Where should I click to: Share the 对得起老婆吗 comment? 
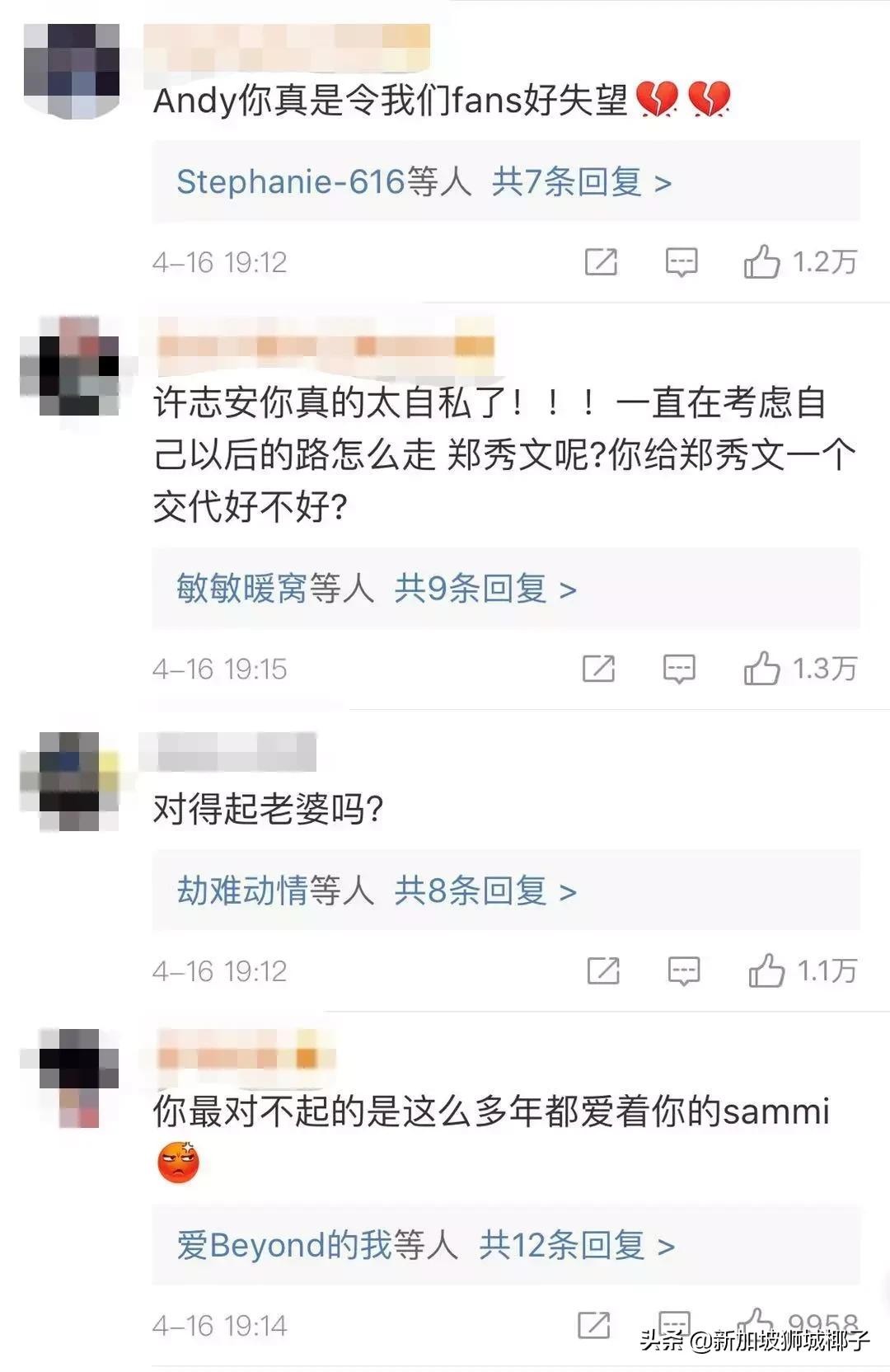click(603, 970)
